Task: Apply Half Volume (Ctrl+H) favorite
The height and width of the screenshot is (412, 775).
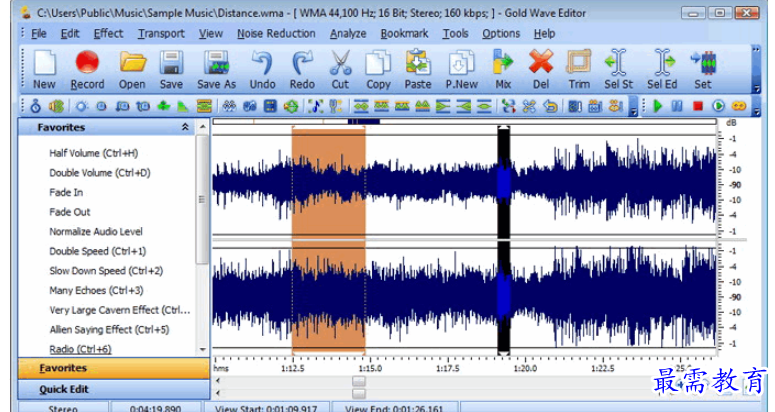Action: (93, 153)
